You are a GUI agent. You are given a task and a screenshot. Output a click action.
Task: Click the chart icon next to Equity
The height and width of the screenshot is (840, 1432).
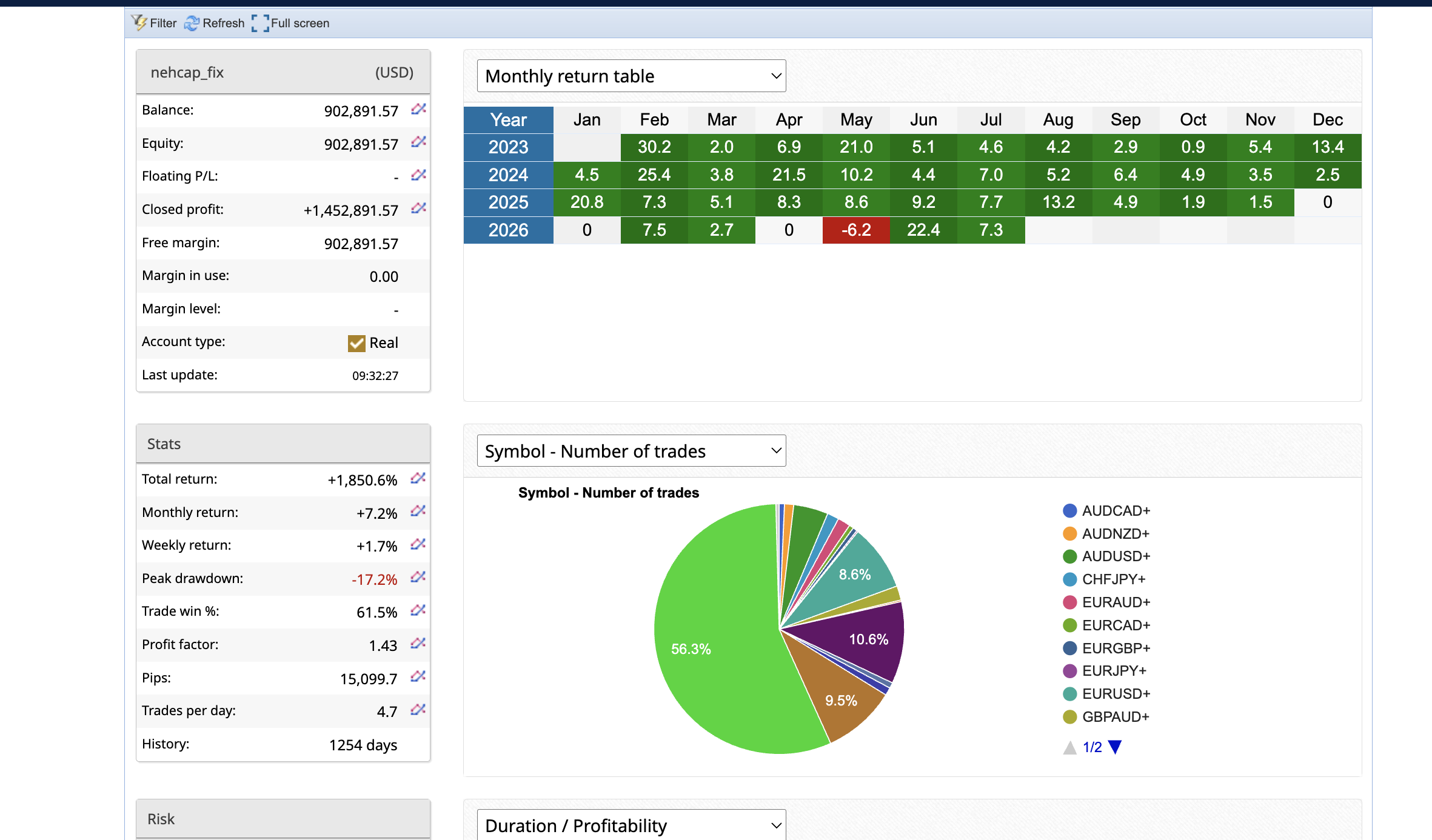pyautogui.click(x=418, y=142)
